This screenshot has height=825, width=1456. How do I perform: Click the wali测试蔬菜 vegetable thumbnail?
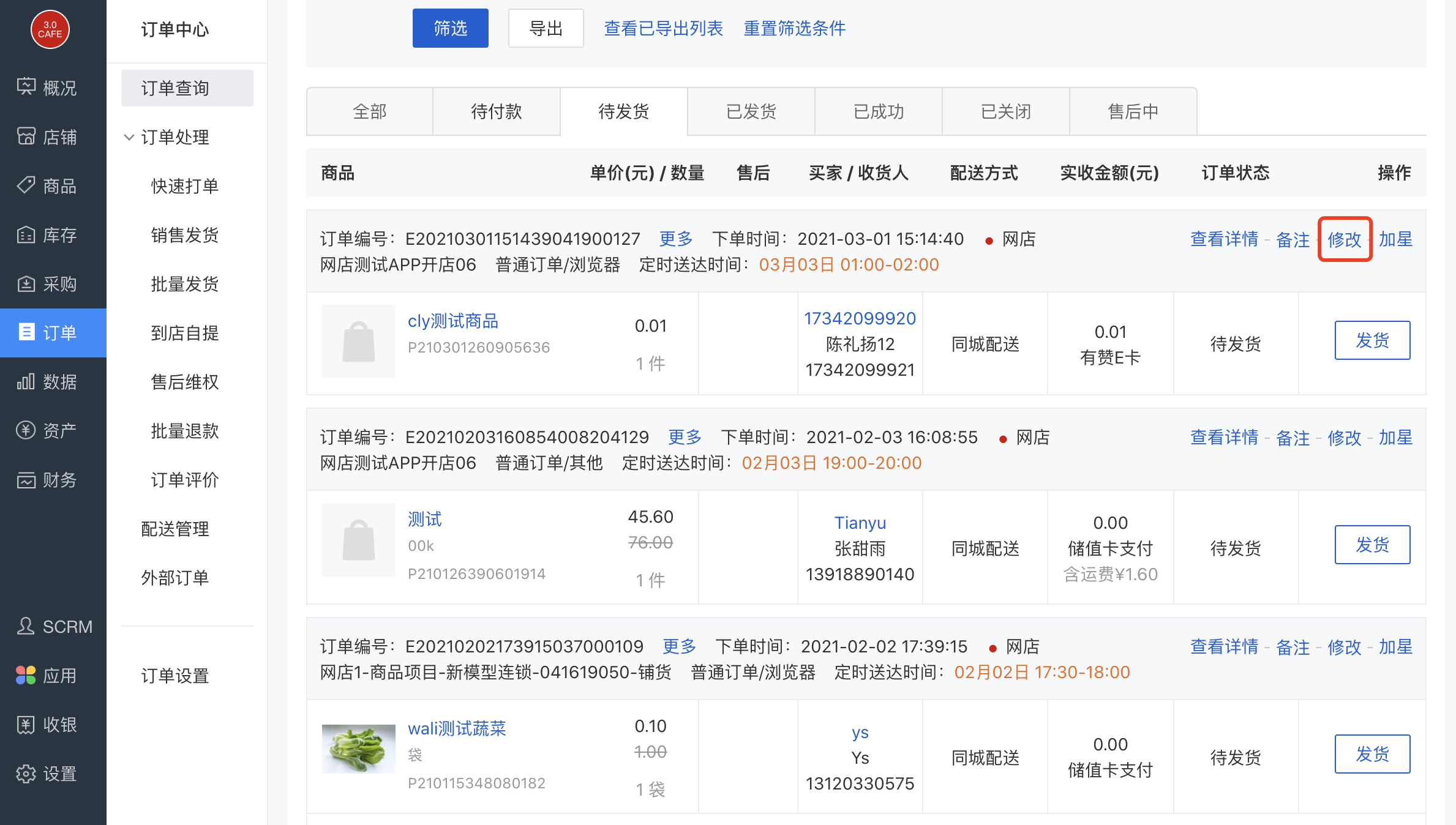click(x=359, y=749)
